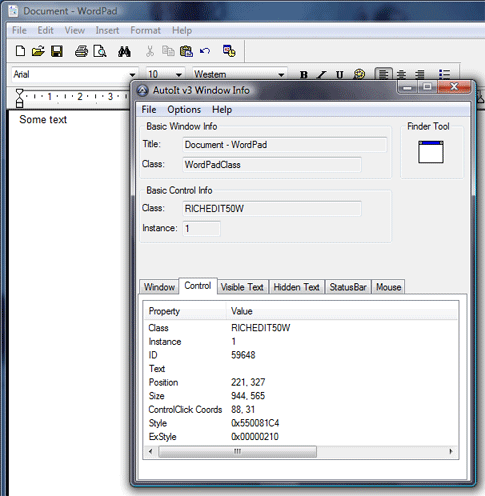Close the AutoIt v3 Window Info window
This screenshot has width=485, height=496.
pyautogui.click(x=454, y=87)
